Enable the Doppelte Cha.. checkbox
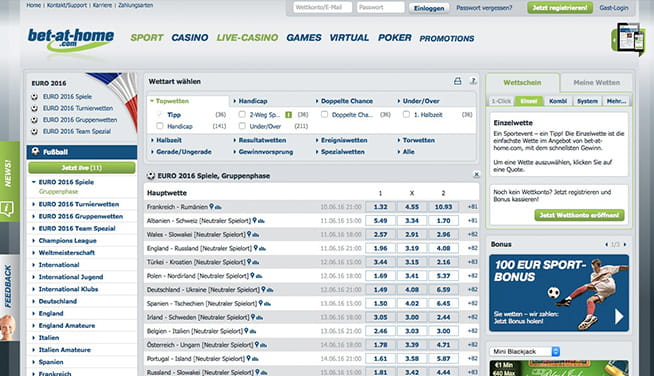This screenshot has width=654, height=376. pyautogui.click(x=324, y=114)
